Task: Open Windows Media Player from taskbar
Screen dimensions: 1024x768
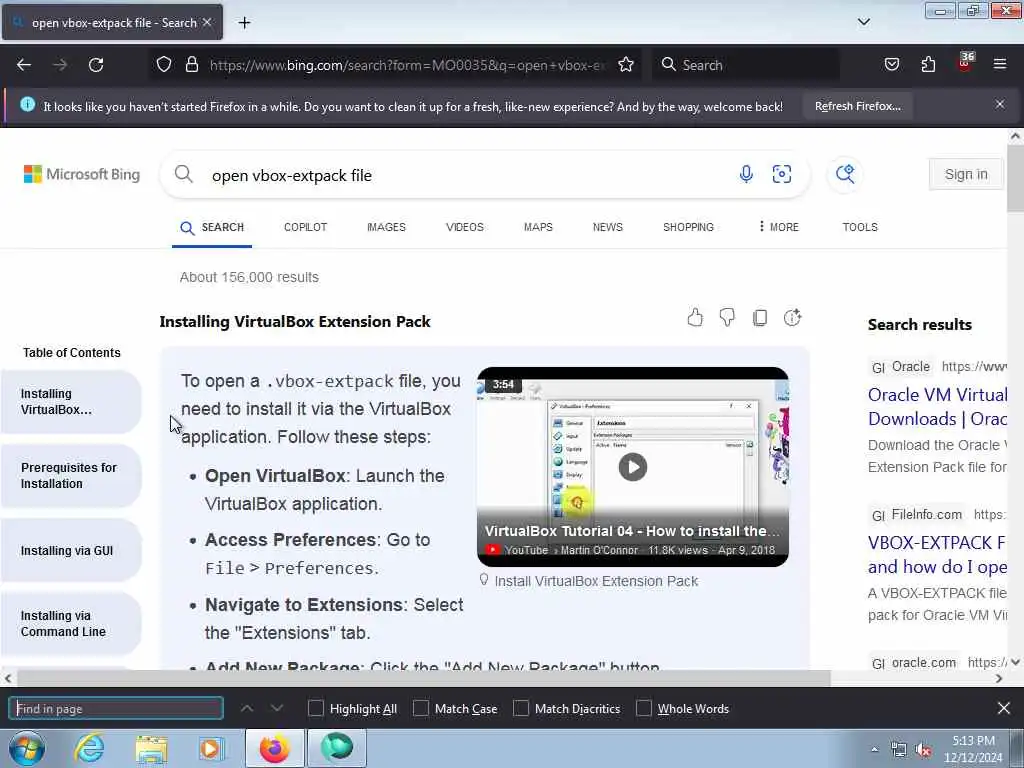Action: coord(211,749)
